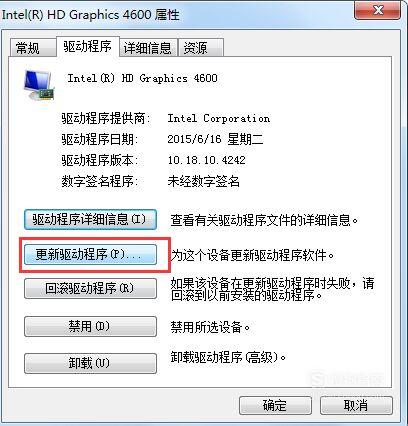Select the 驱动程序 tab
This screenshot has height=426, width=408.
point(88,46)
